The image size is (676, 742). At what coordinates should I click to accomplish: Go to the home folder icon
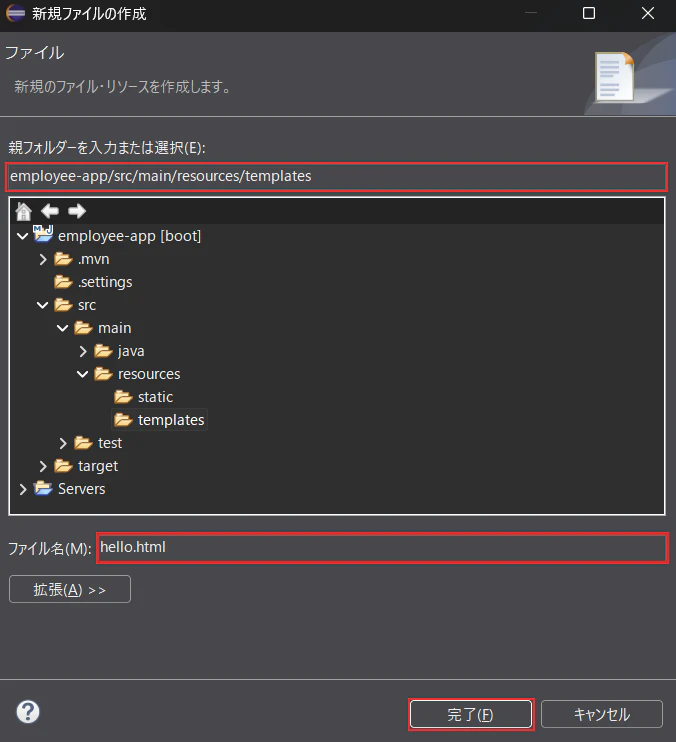pos(23,211)
